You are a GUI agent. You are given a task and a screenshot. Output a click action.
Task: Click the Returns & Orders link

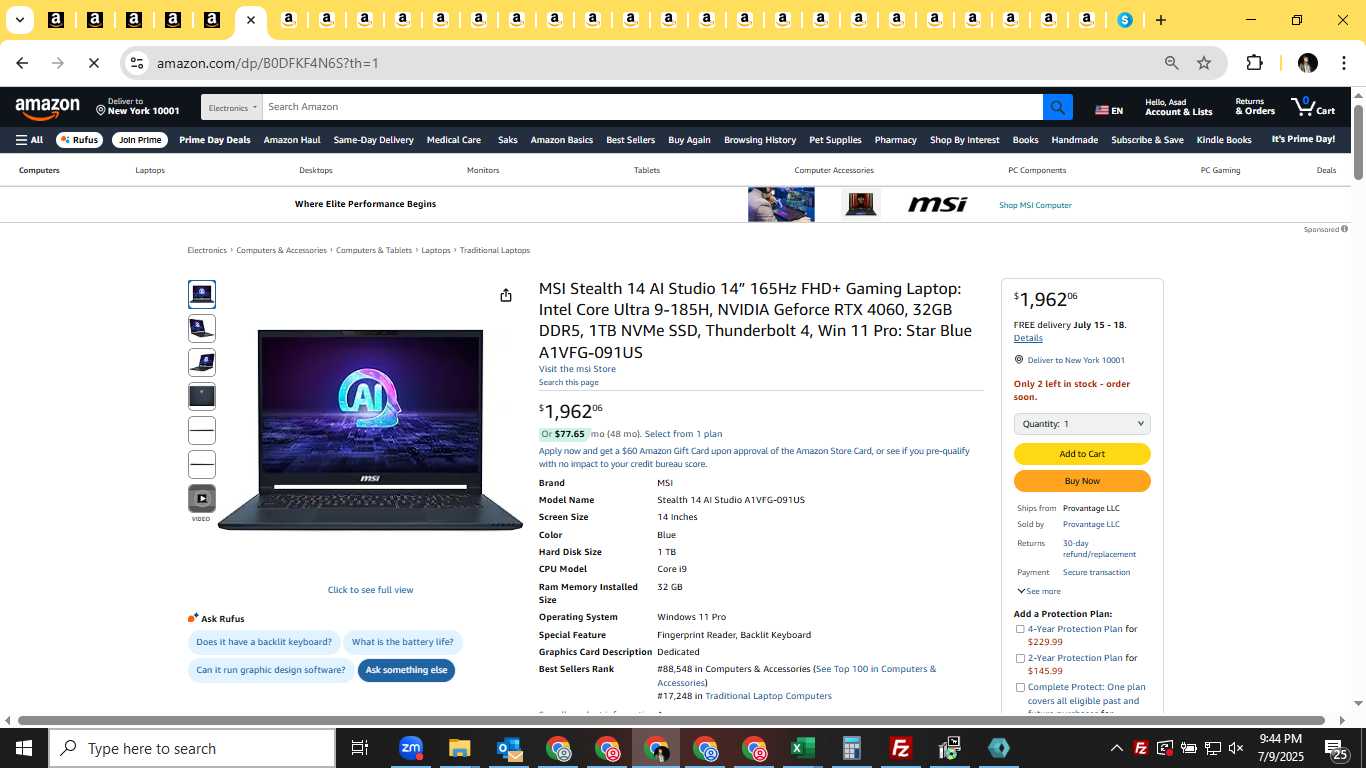[x=1255, y=106]
